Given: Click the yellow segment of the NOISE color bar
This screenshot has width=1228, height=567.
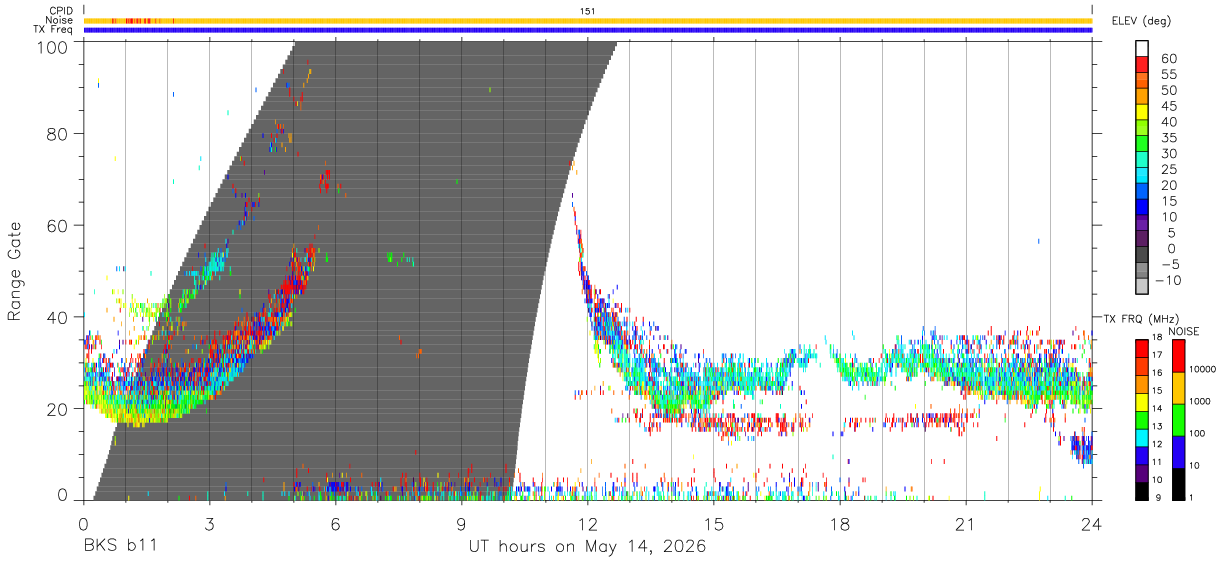Looking at the screenshot, I should click(1177, 388).
